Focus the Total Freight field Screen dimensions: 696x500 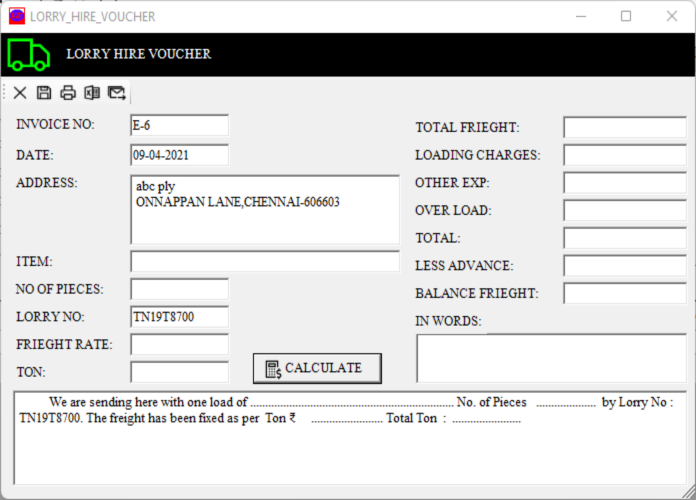624,128
